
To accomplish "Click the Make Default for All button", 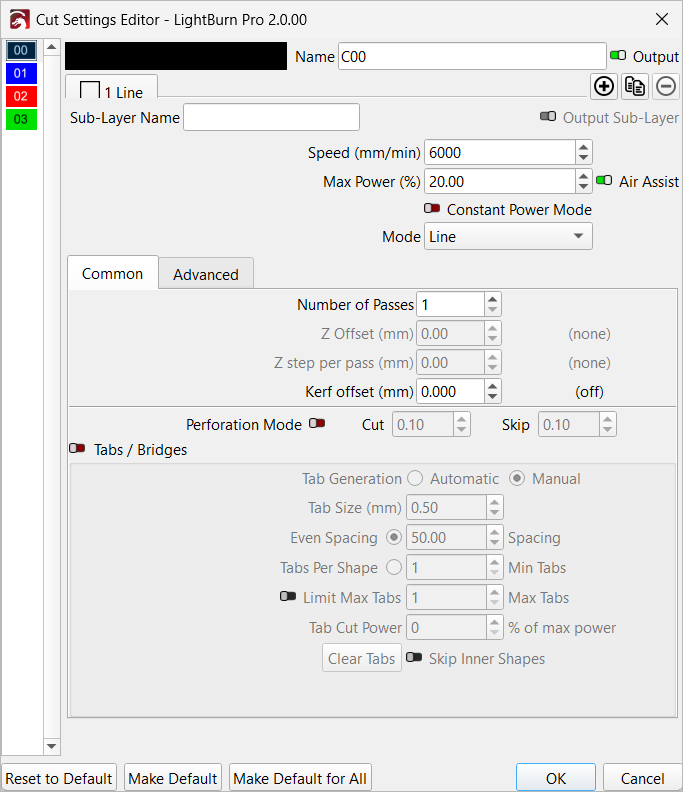I will [x=300, y=778].
